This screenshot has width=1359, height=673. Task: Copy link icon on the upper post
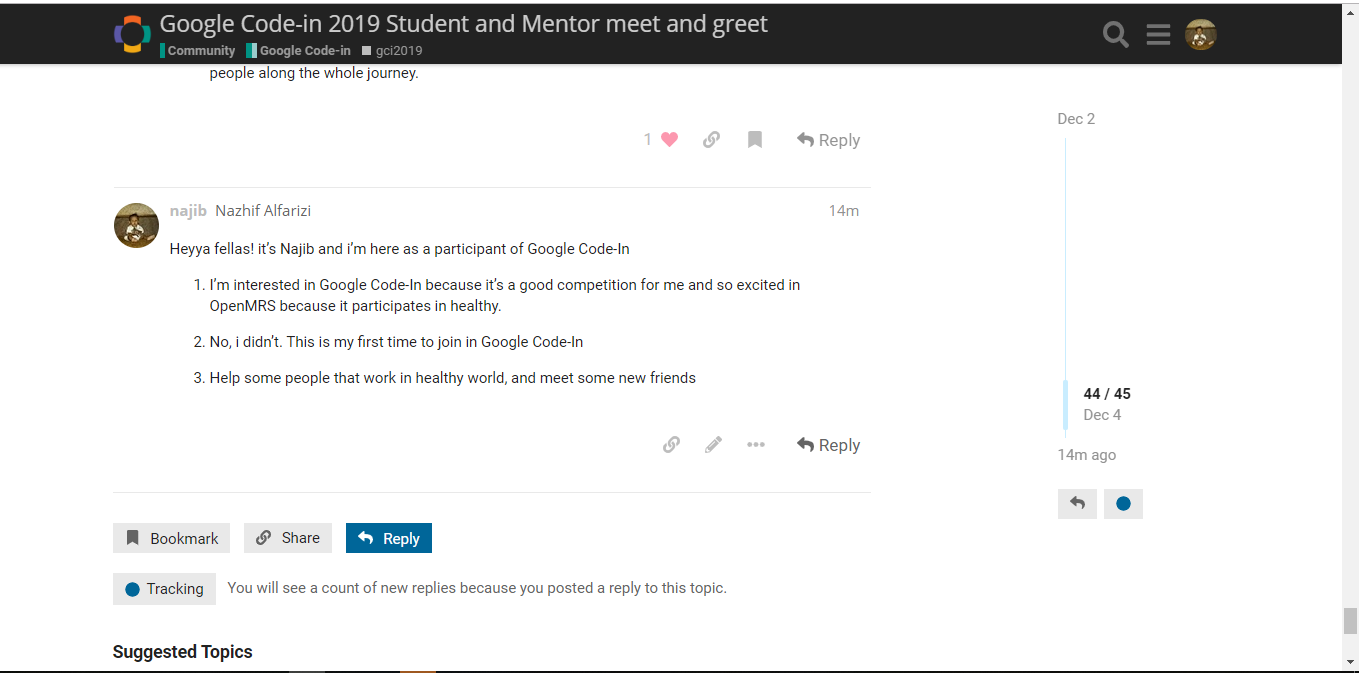pyautogui.click(x=711, y=140)
